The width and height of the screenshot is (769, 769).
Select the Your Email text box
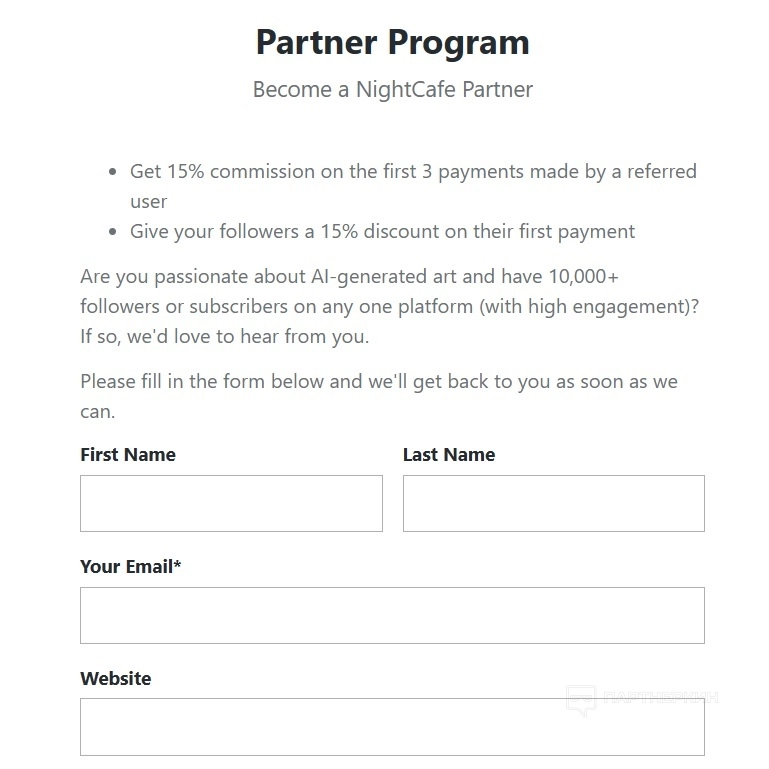392,615
